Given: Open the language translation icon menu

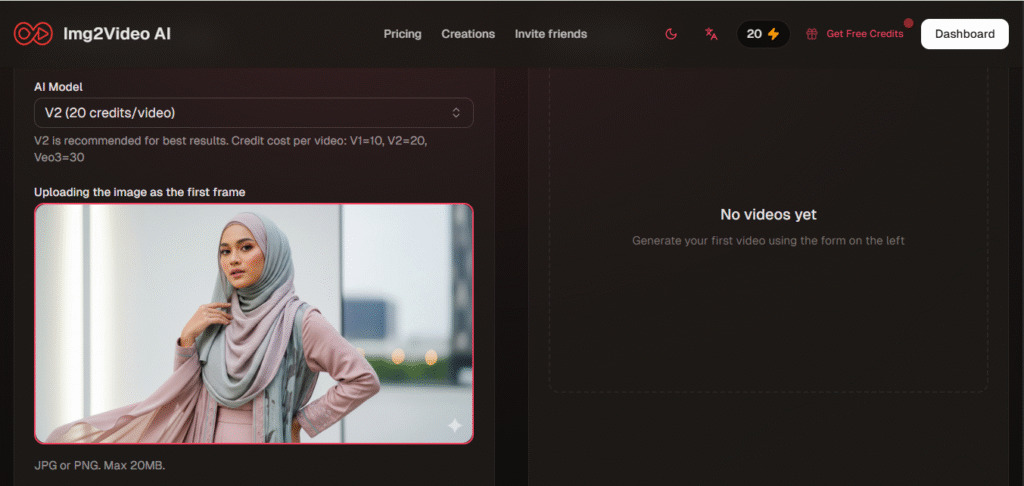Looking at the screenshot, I should [711, 34].
